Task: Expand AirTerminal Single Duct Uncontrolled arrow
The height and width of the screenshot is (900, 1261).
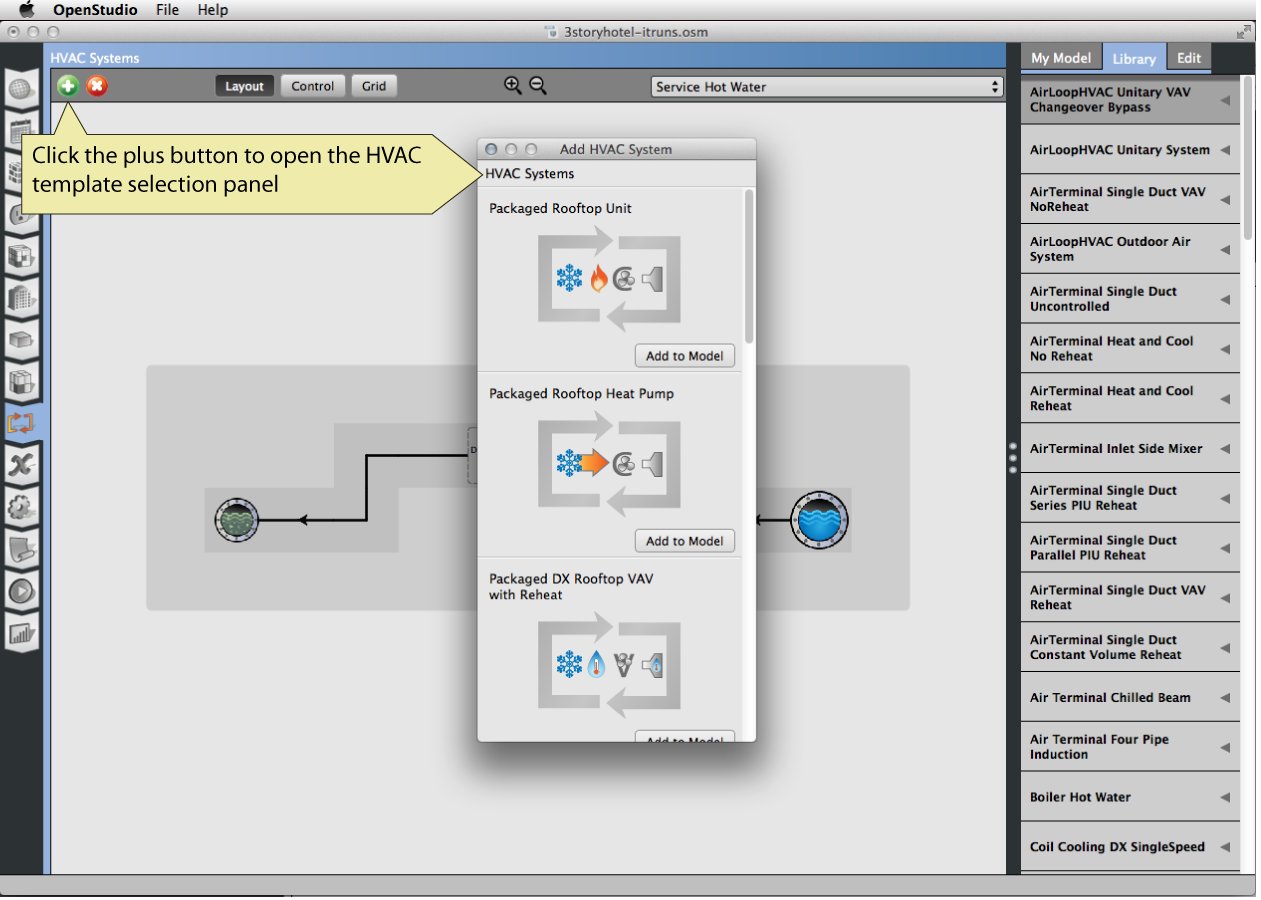Action: (x=1225, y=299)
